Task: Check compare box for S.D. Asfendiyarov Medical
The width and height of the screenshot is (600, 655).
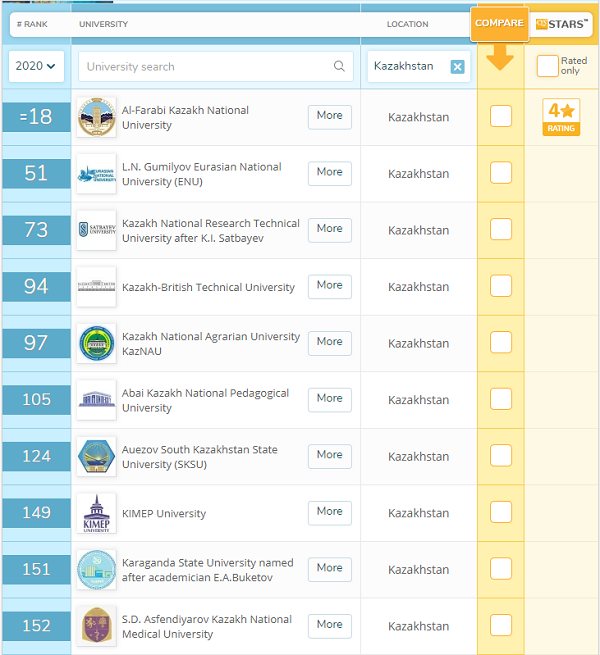Action: tap(501, 625)
